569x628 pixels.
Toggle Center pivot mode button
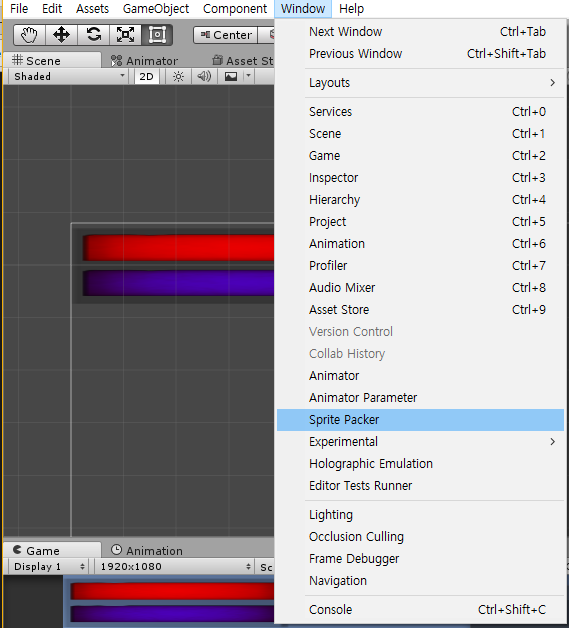(225, 35)
